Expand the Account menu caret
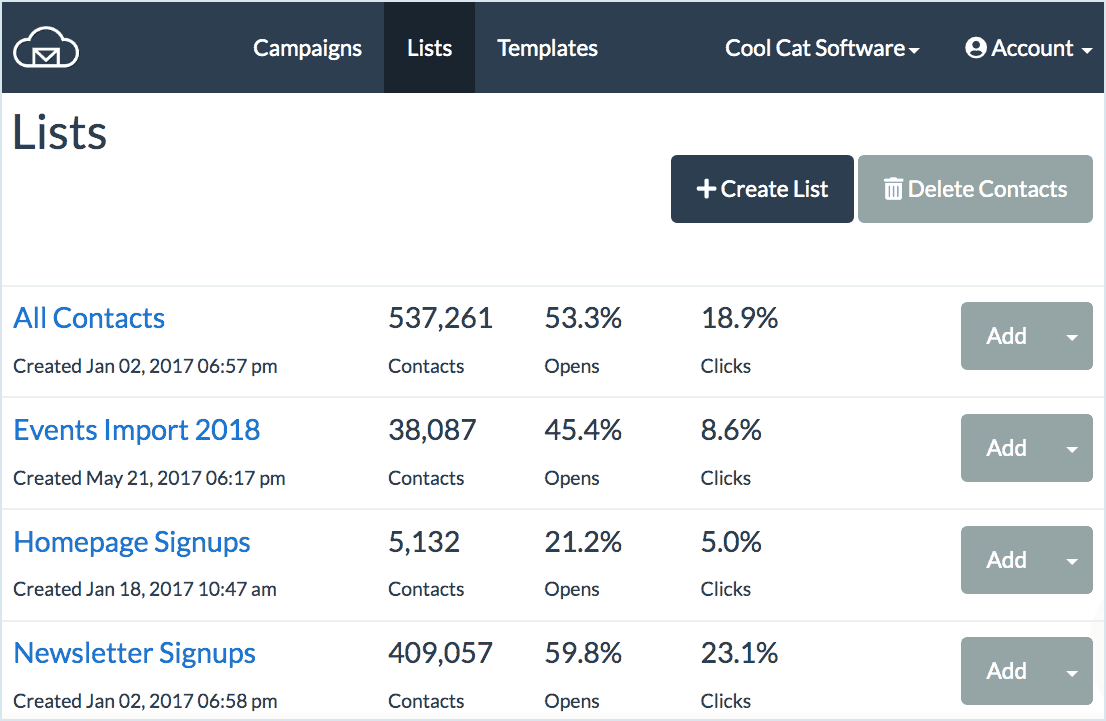Viewport: 1106px width, 721px height. pyautogui.click(x=1087, y=50)
